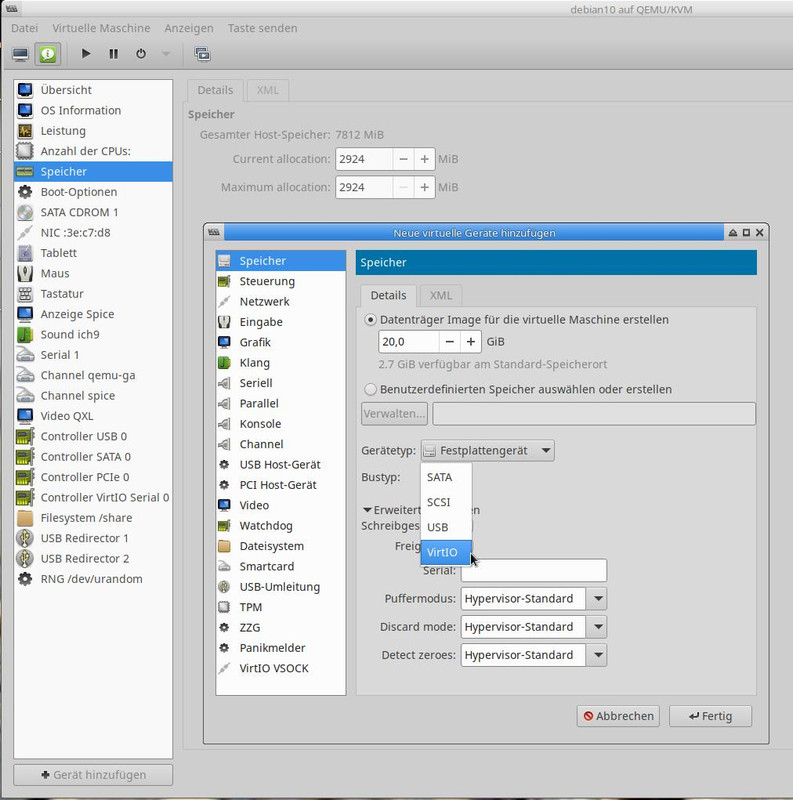Select Übersicht in hardware list
The width and height of the screenshot is (793, 800).
click(93, 90)
